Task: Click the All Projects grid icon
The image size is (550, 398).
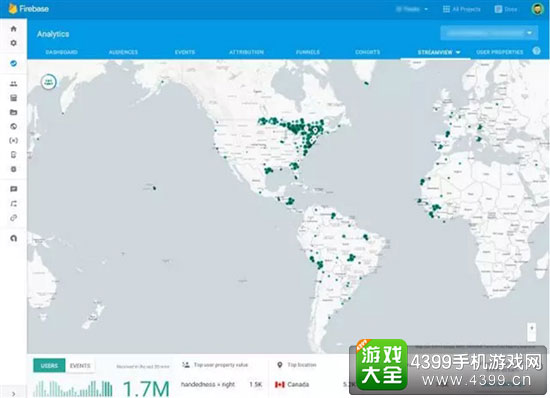Action: [x=446, y=9]
